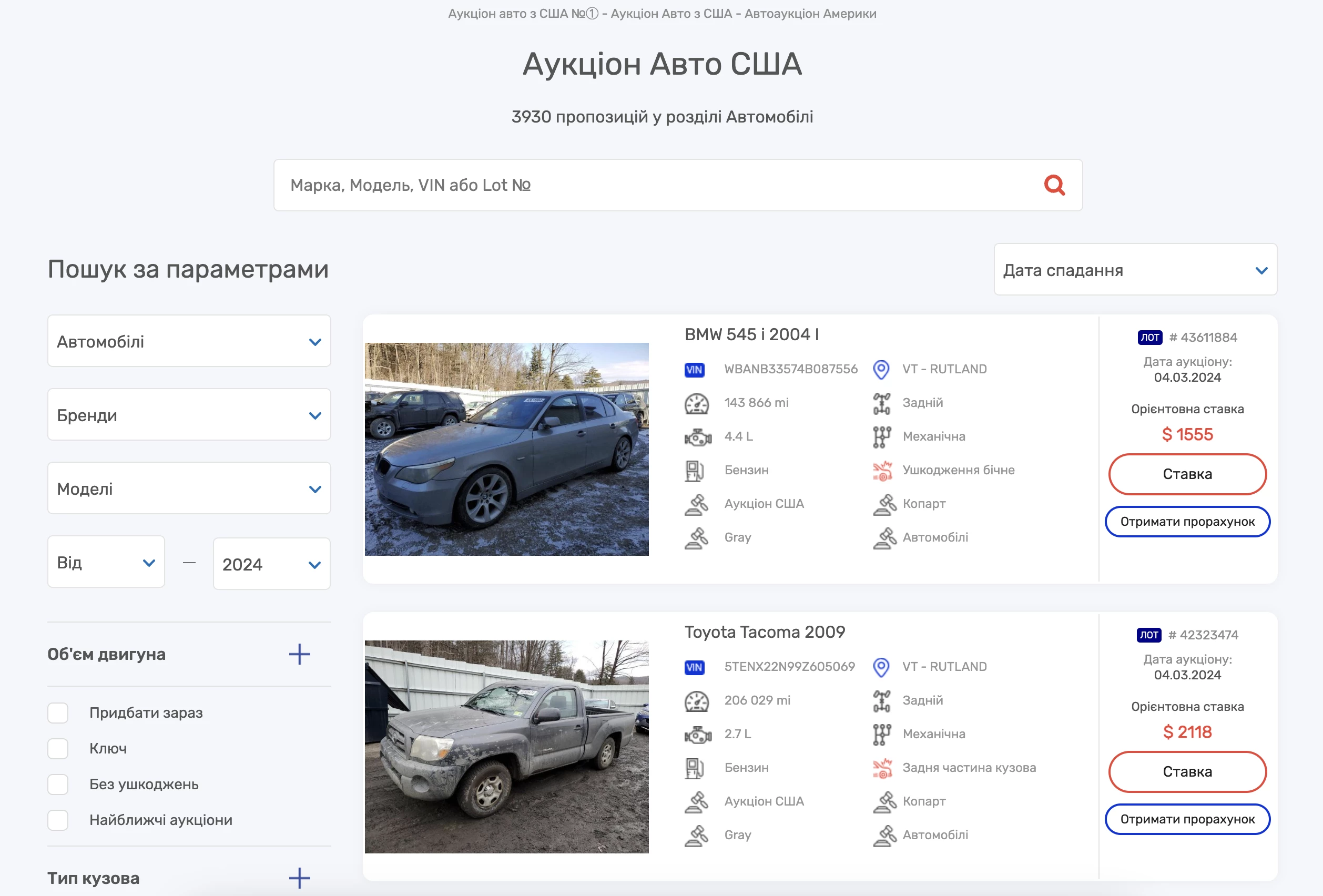Image resolution: width=1323 pixels, height=896 pixels.
Task: Check the Без ушкоджень filter
Action: (x=58, y=785)
